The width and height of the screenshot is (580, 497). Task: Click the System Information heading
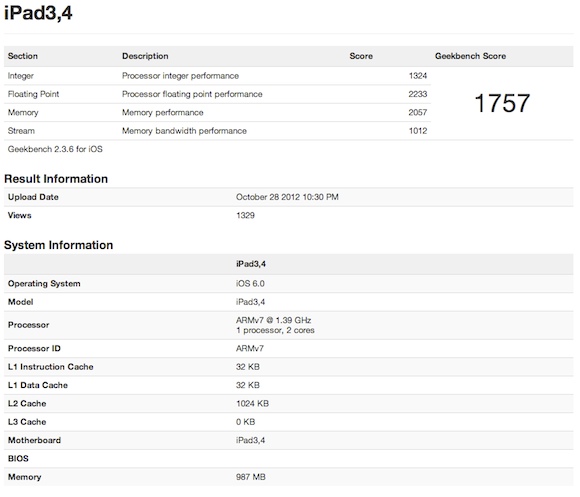coord(58,245)
